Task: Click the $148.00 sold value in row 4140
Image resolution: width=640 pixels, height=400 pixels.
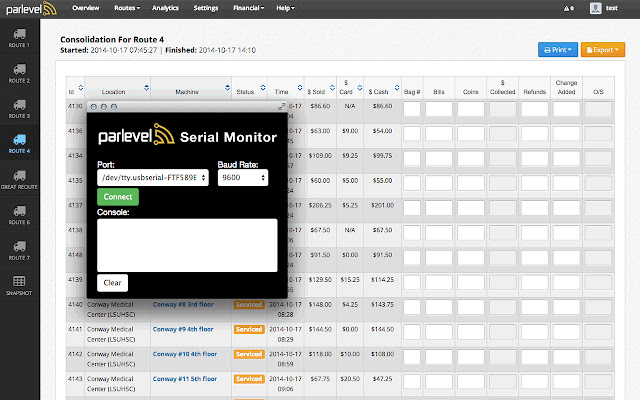Action: tap(320, 304)
